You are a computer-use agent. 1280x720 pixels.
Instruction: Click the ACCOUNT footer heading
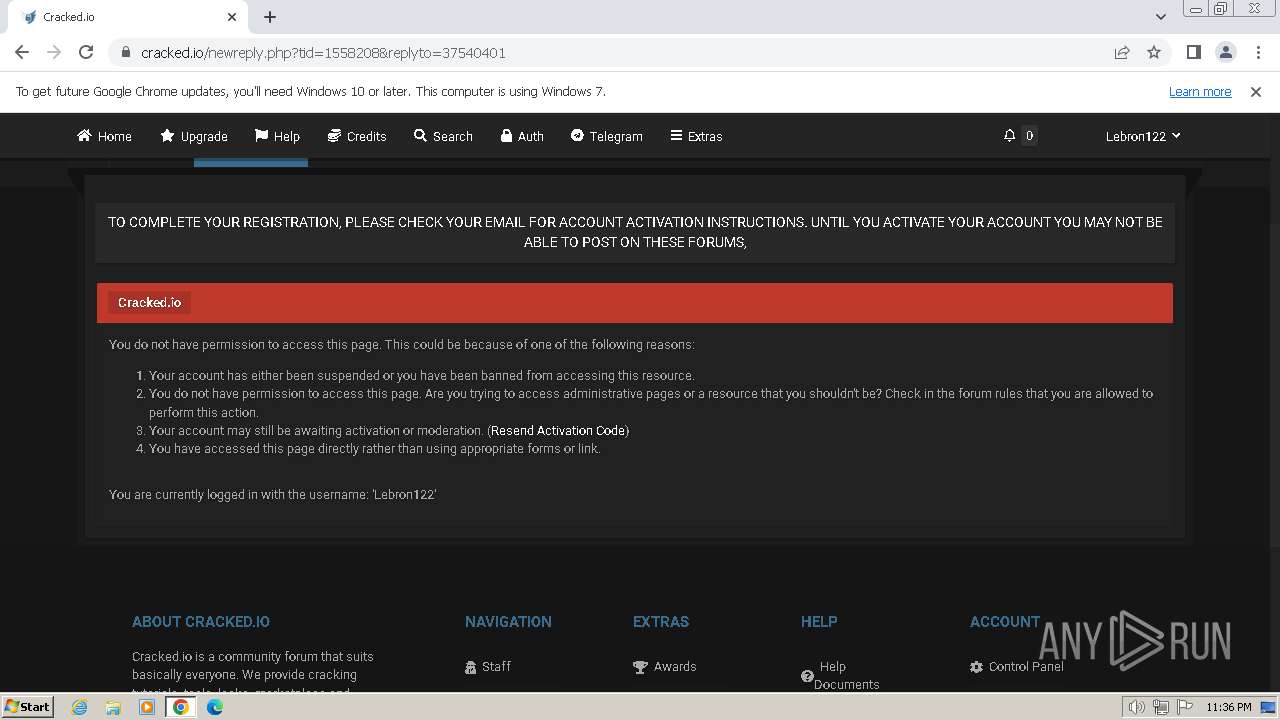point(1005,621)
